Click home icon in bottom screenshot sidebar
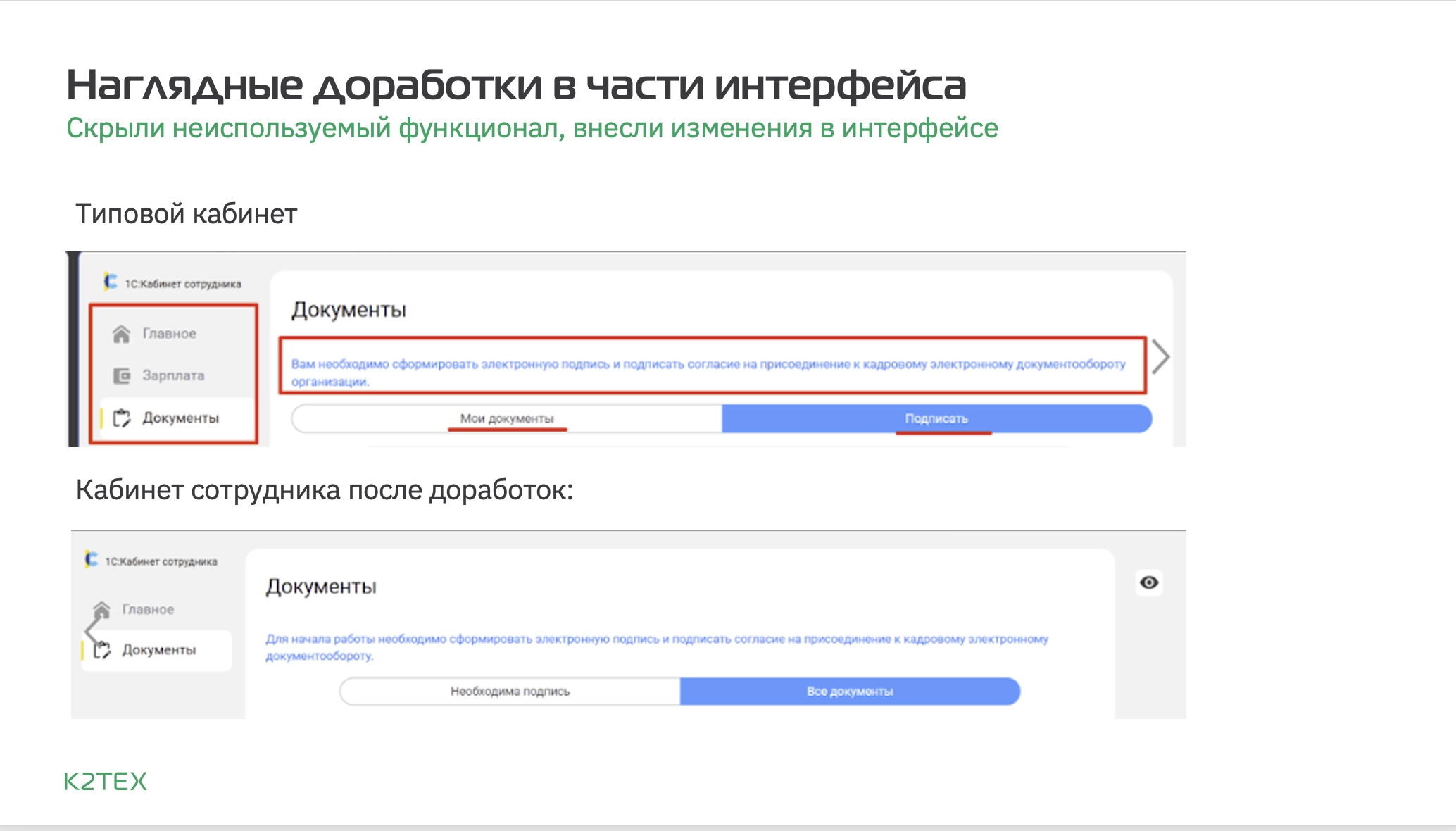The width and height of the screenshot is (1456, 831). [x=102, y=609]
